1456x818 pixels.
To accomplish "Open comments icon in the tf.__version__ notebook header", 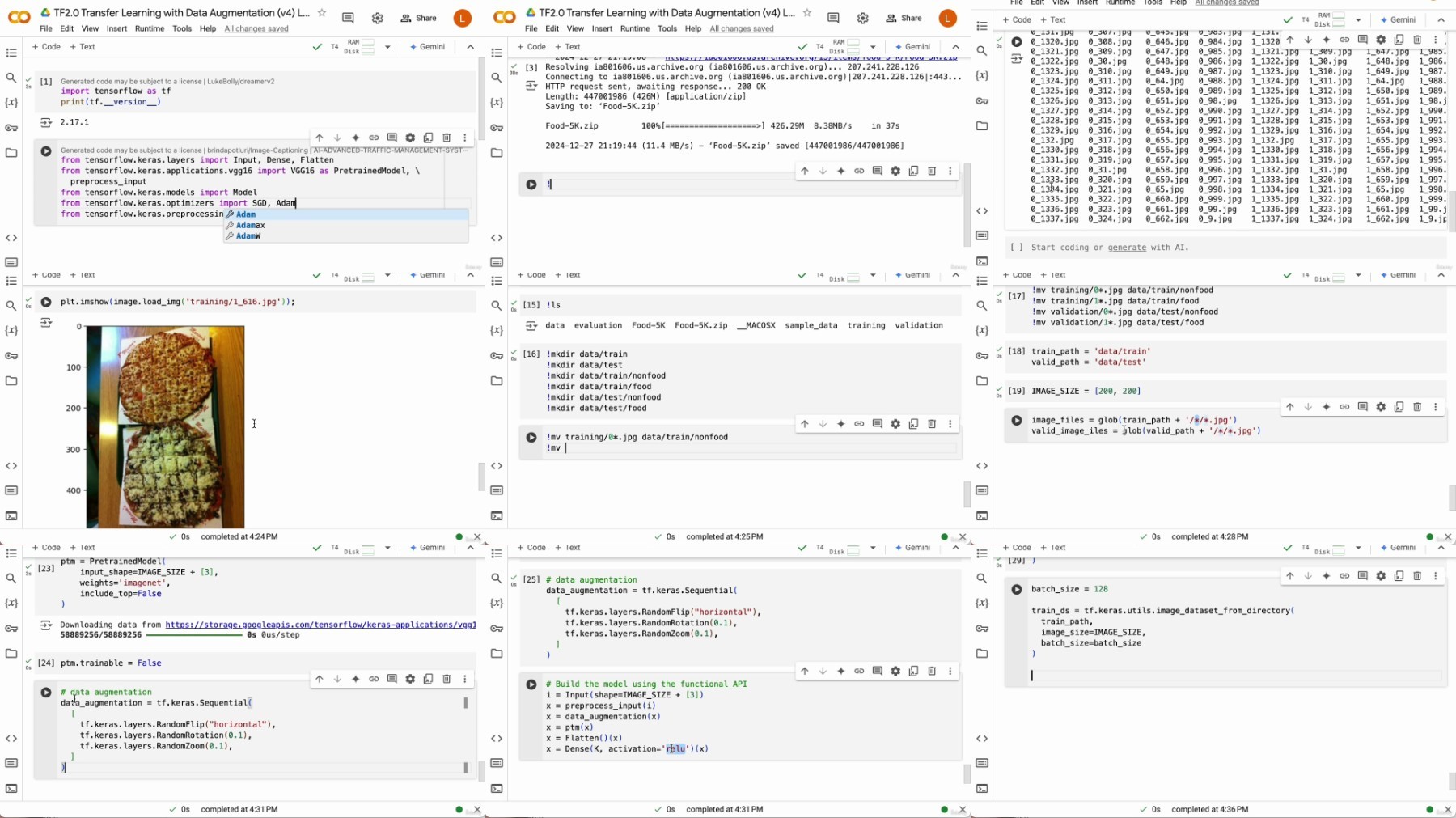I will pos(348,18).
